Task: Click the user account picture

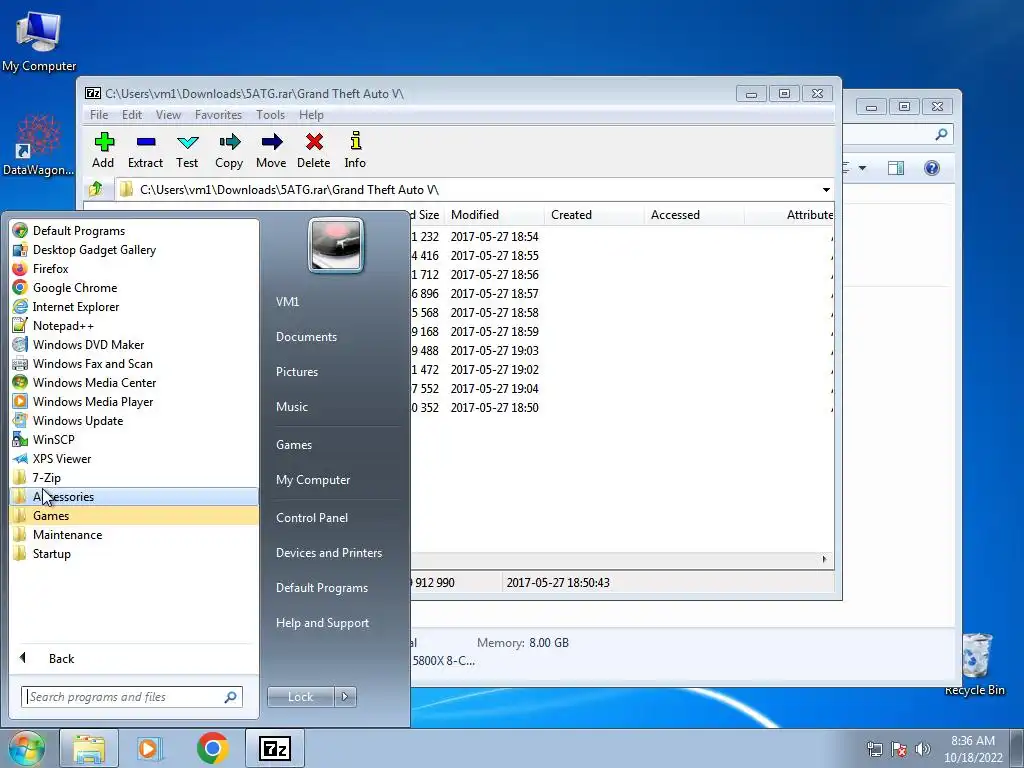Action: pos(336,246)
